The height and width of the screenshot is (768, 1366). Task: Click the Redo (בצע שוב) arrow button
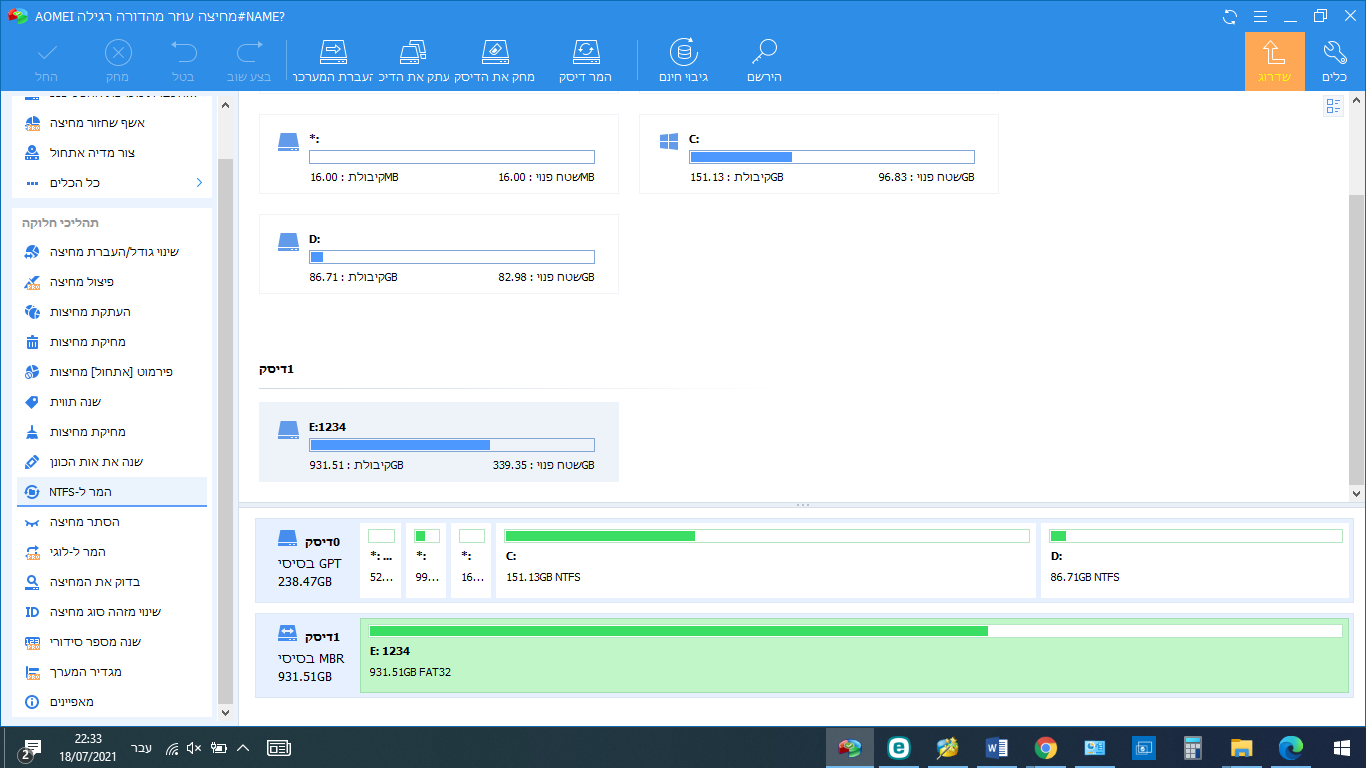[249, 61]
